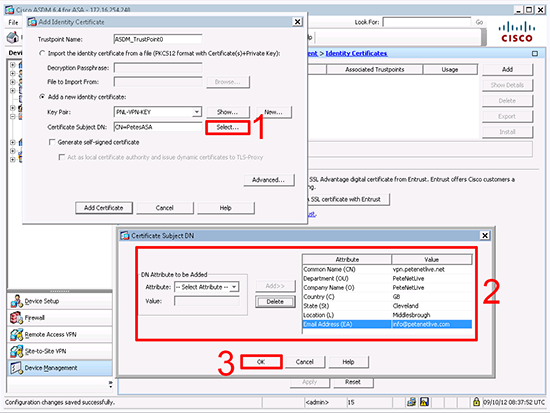Enable Generate self-signed certificate checkbox
550x413 pixels.
(x=52, y=142)
